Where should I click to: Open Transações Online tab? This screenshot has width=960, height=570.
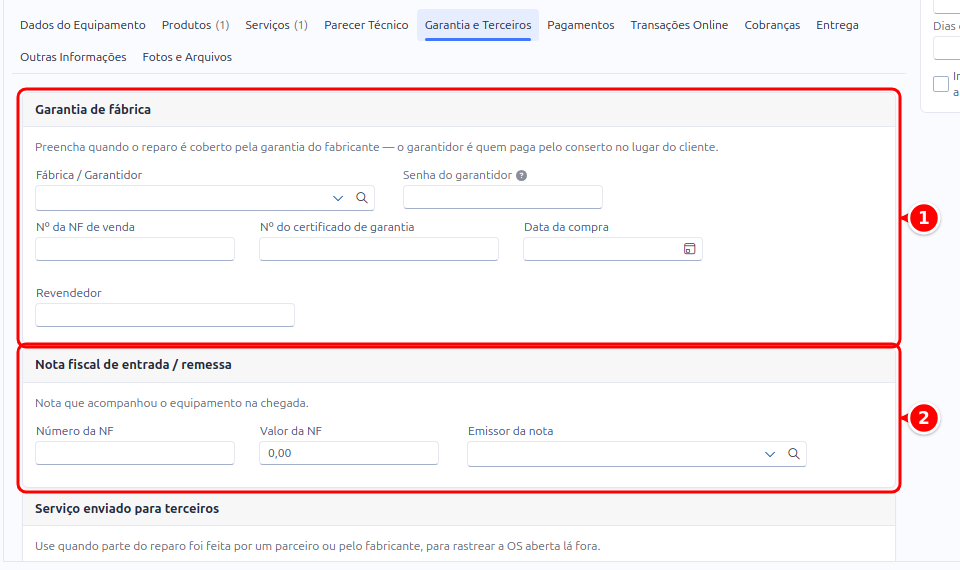pos(679,25)
